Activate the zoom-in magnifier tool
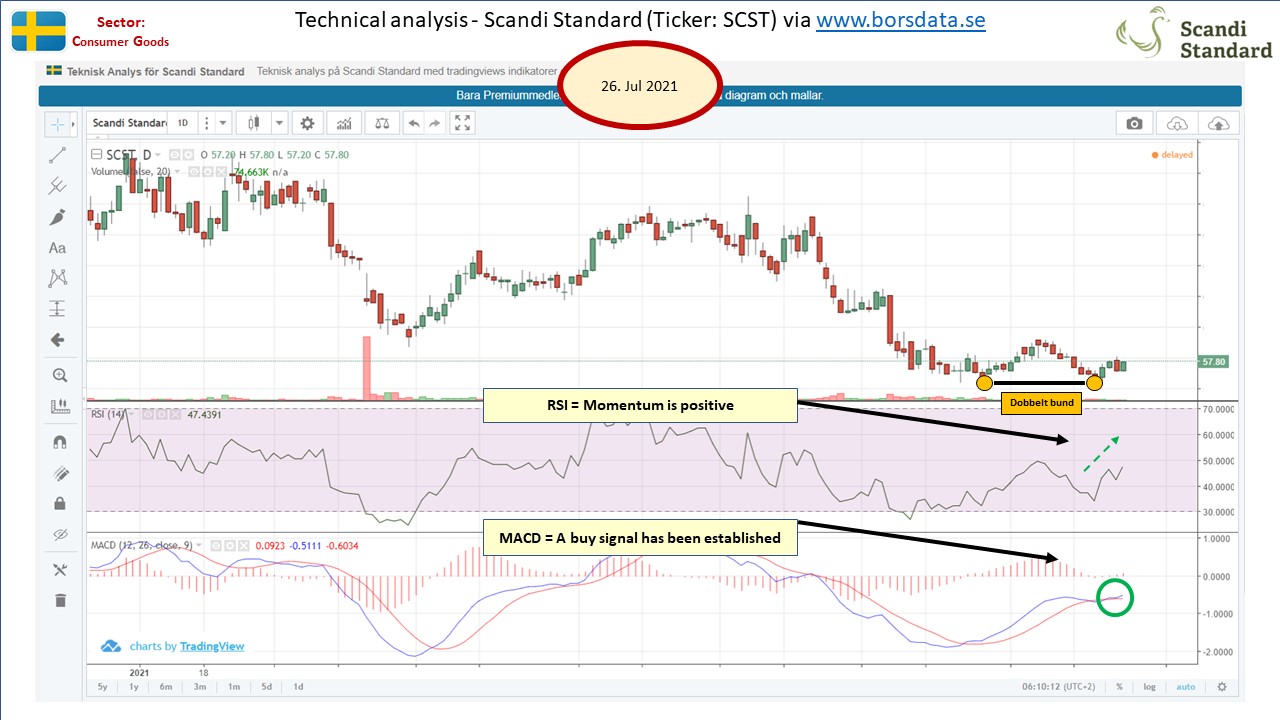 pyautogui.click(x=58, y=375)
